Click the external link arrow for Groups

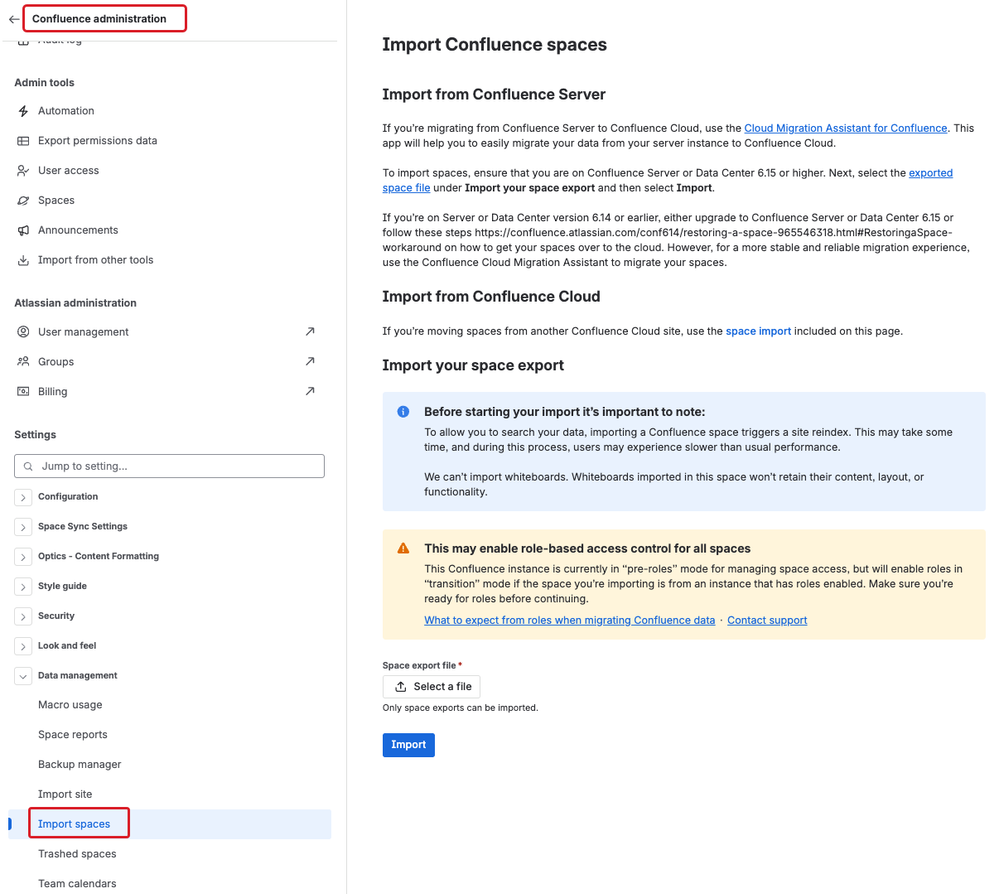click(x=310, y=361)
